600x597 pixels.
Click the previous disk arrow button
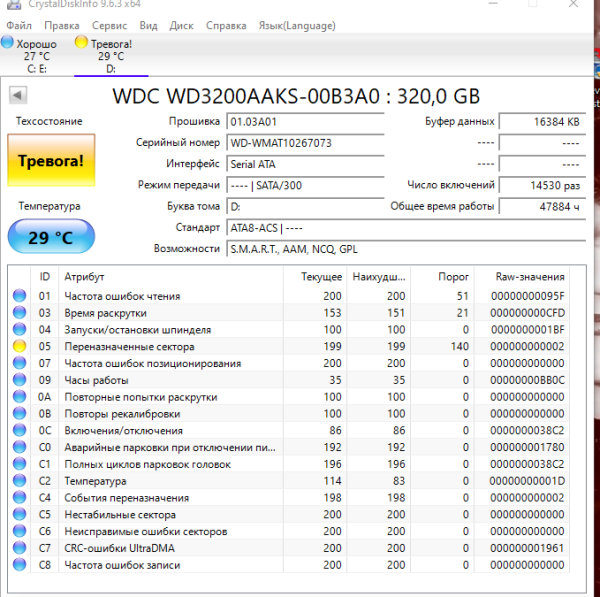[x=17, y=95]
